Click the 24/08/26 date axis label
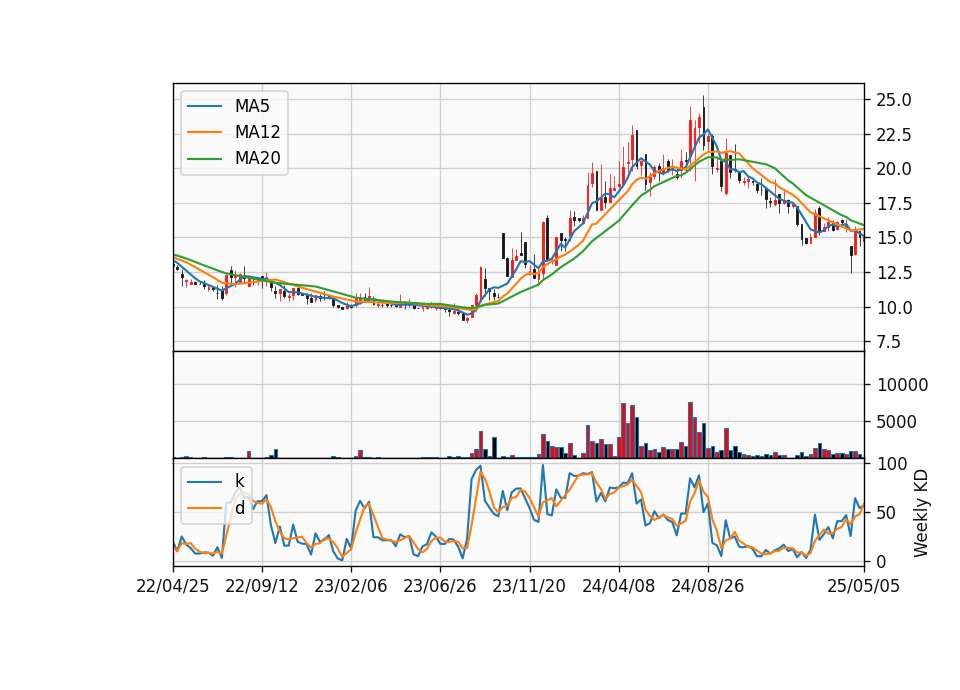Viewport: 960px width, 690px height. (708, 586)
